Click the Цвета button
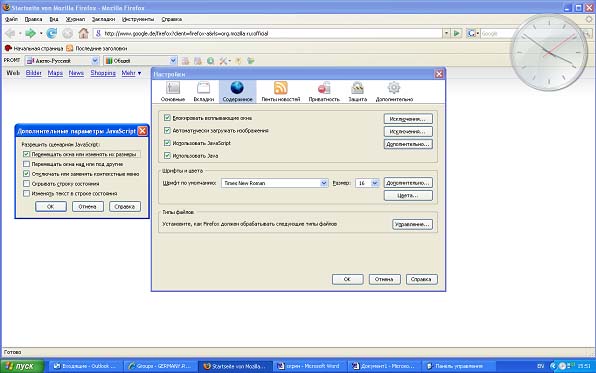The height and width of the screenshot is (373, 596). coord(408,195)
